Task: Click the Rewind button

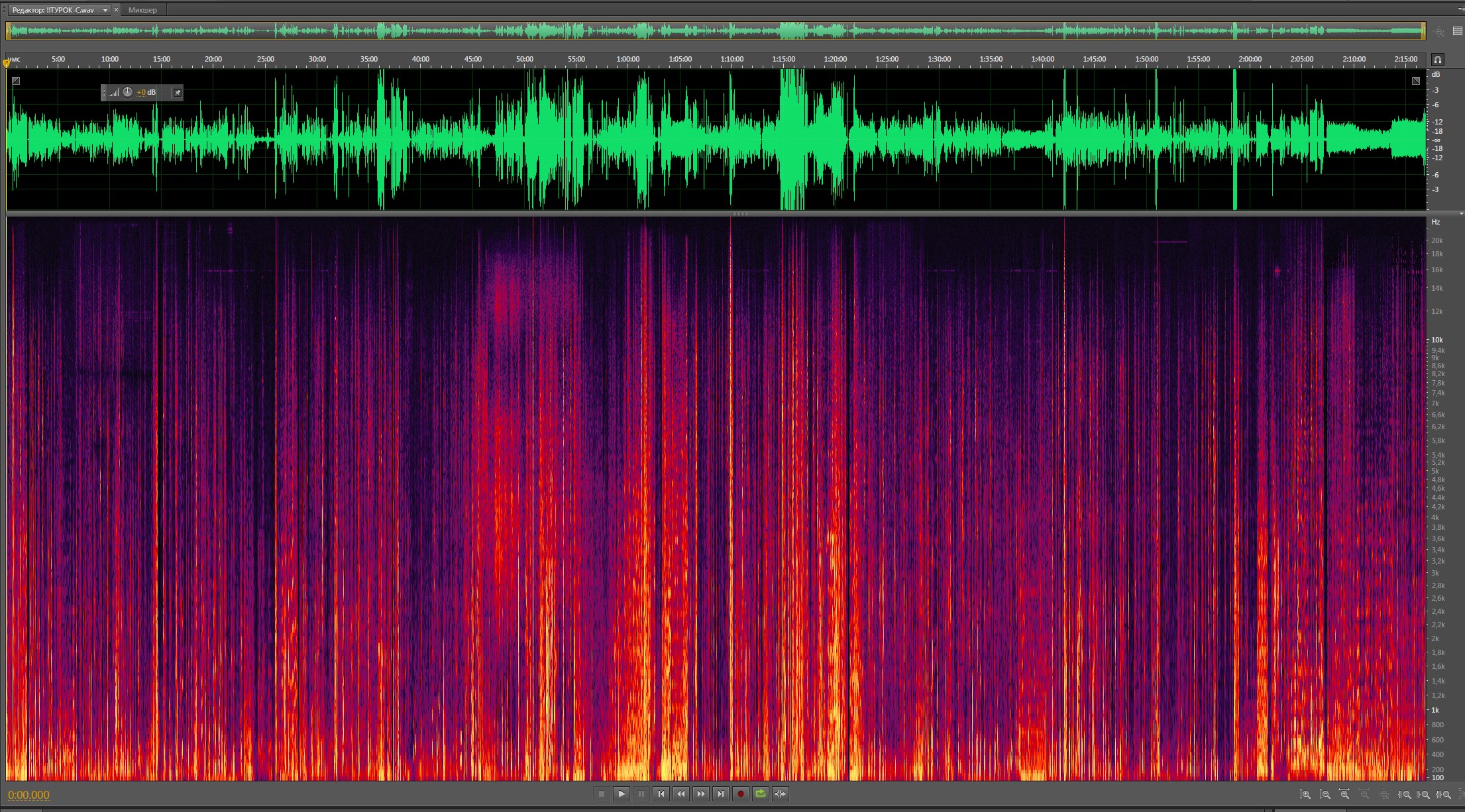Action: point(681,793)
